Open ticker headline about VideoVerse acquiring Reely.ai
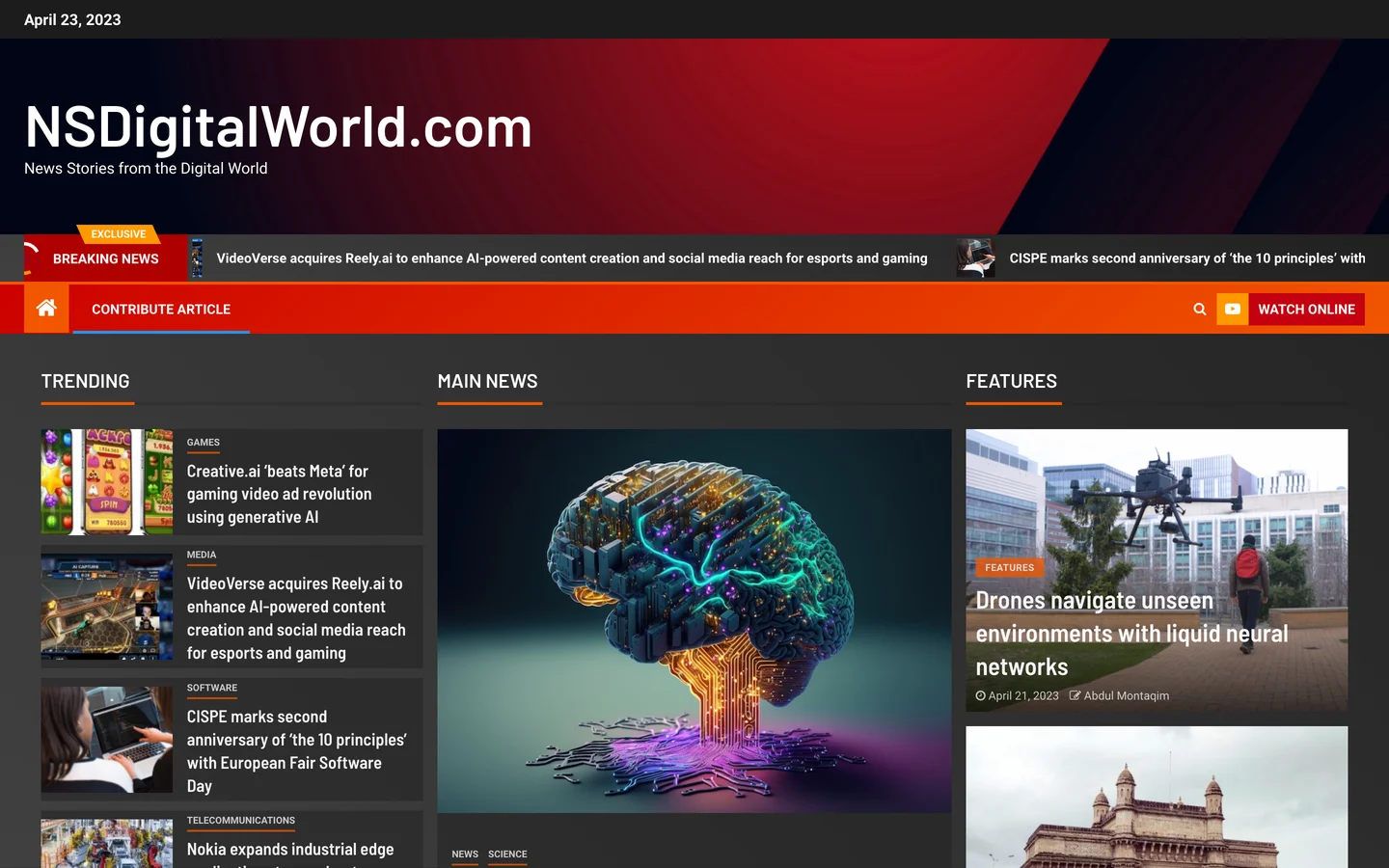This screenshot has width=1389, height=868. 572,258
